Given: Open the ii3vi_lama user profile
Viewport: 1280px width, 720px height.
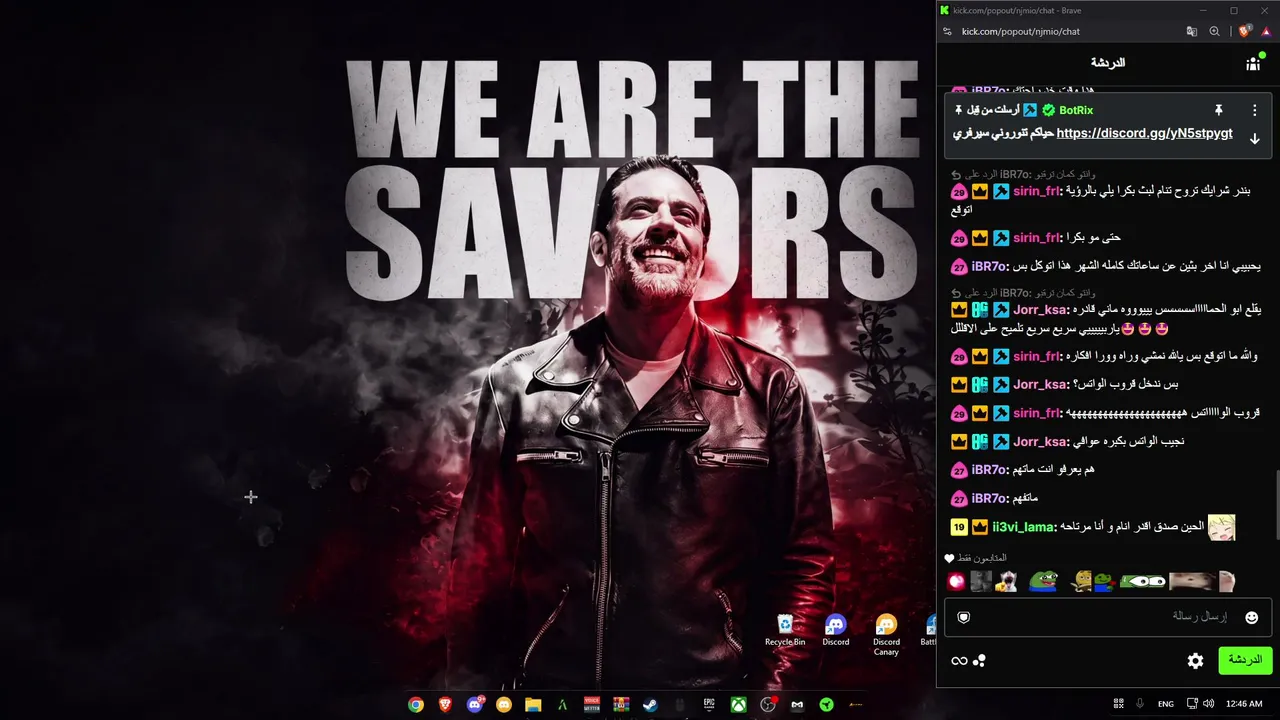Looking at the screenshot, I should coord(1022,527).
